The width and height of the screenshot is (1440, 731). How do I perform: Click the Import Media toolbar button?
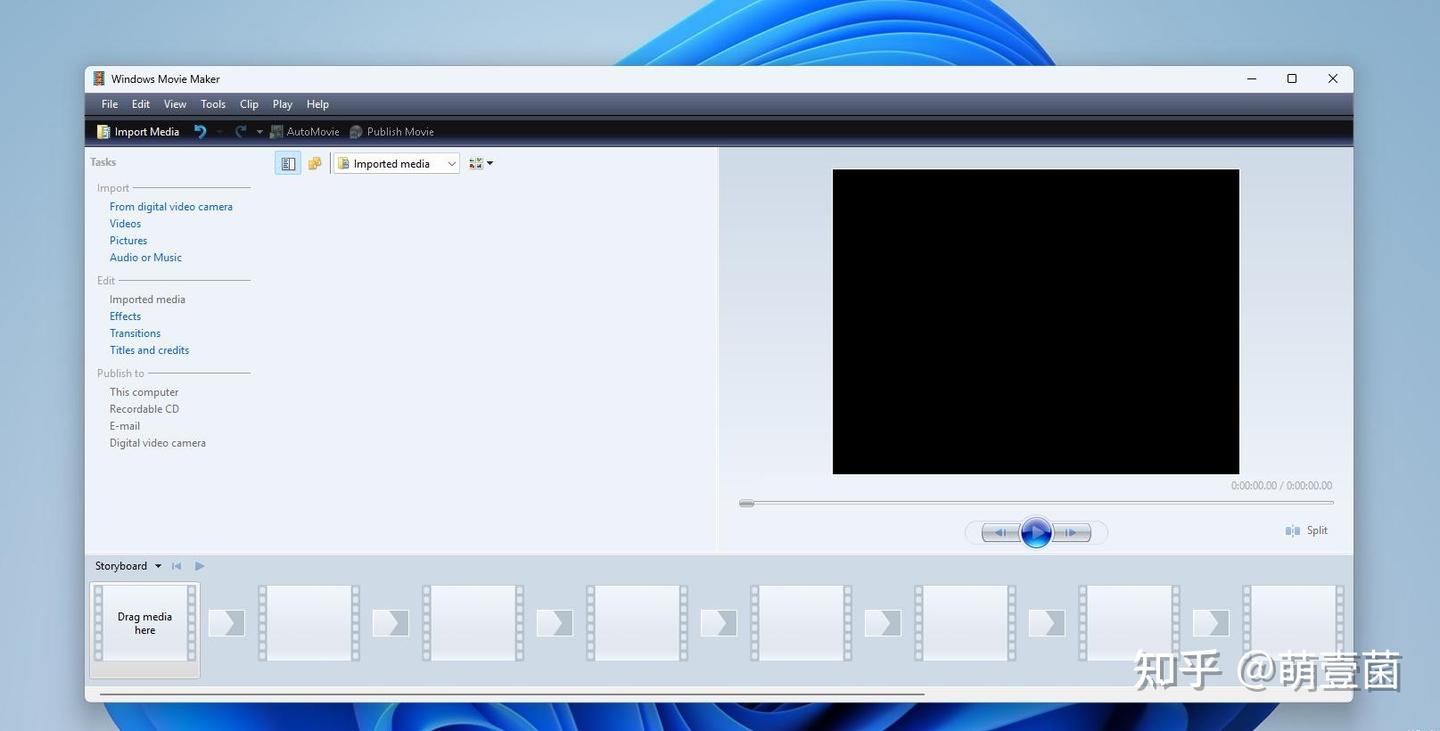138,132
